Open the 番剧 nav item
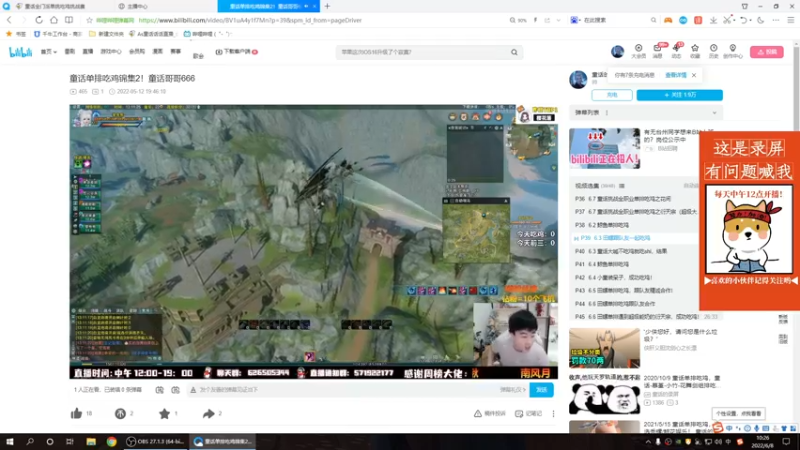This screenshot has height=450, width=800. (69, 52)
